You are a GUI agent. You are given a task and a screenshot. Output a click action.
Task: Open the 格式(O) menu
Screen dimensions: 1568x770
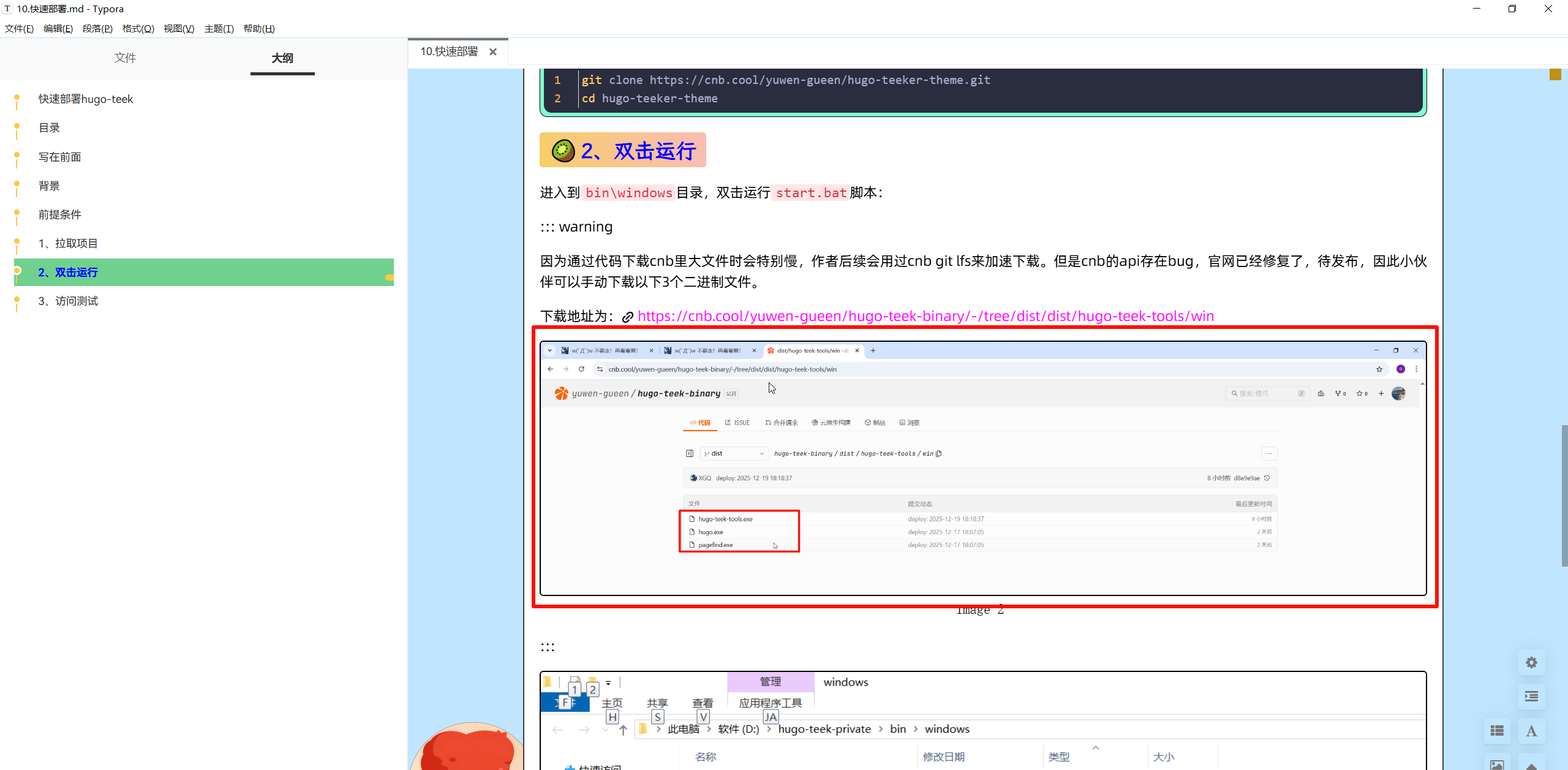point(138,29)
